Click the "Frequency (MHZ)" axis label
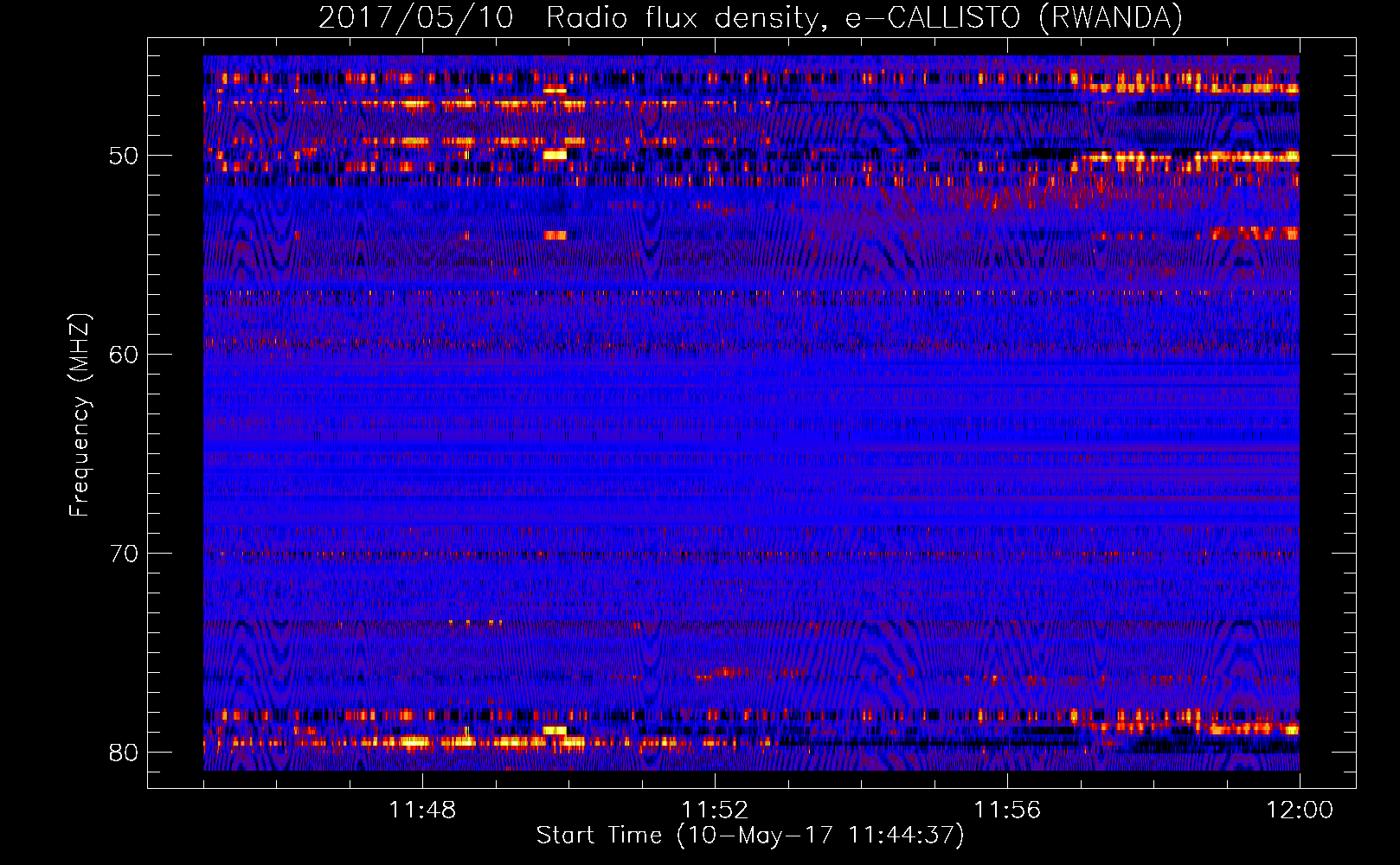Screen dimensions: 1400x865 tap(79, 415)
